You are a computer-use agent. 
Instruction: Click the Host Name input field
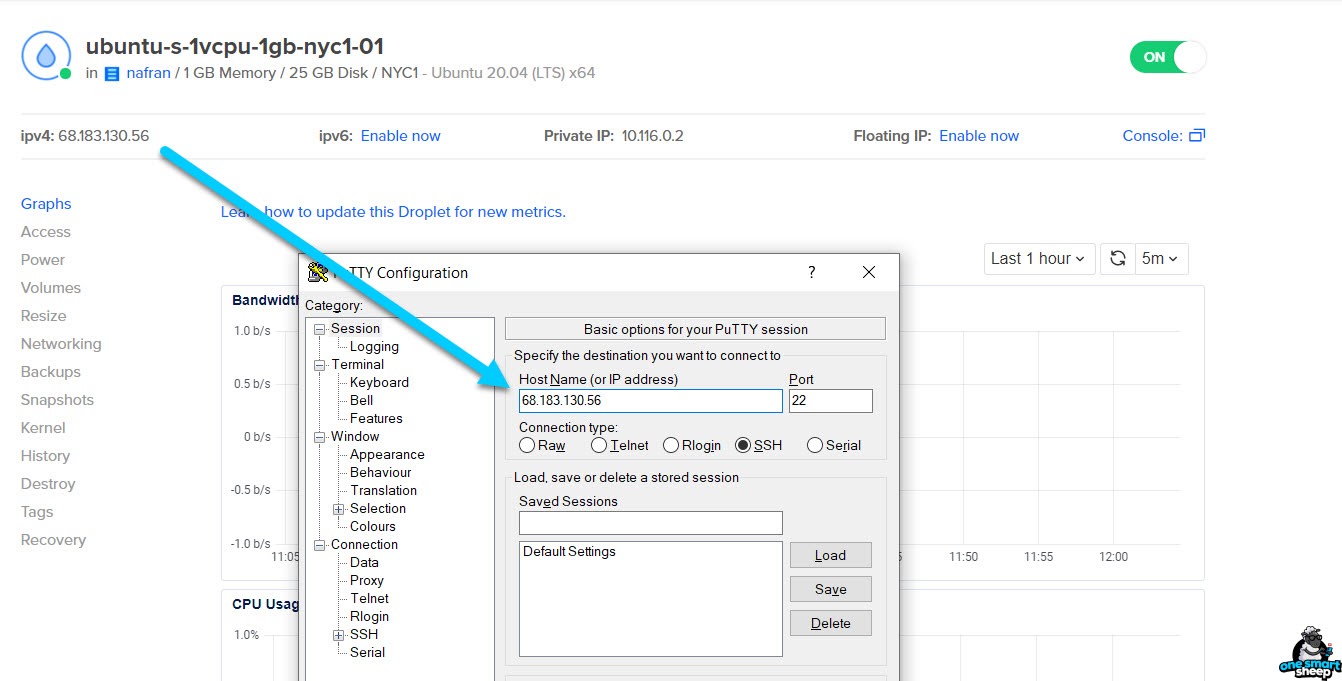click(651, 400)
